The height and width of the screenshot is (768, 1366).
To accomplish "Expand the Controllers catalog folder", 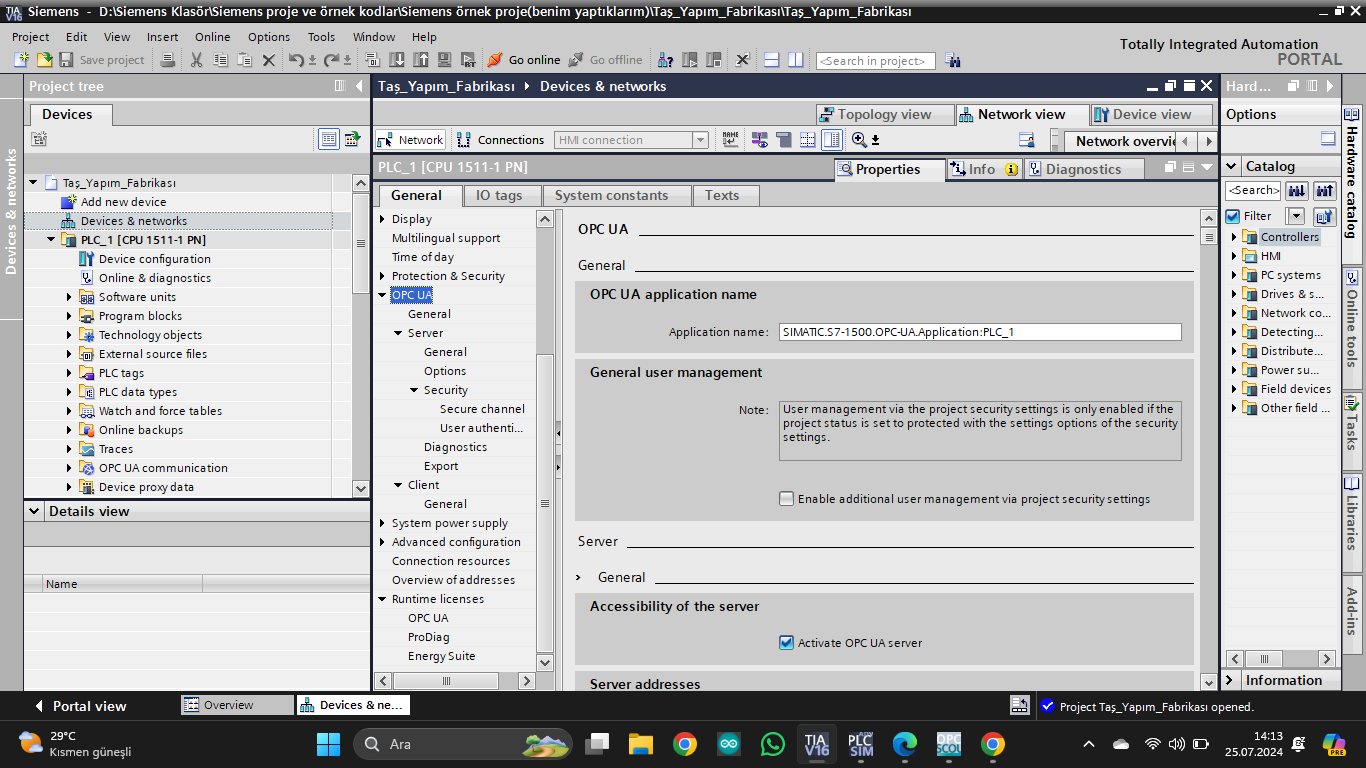I will [x=1234, y=237].
